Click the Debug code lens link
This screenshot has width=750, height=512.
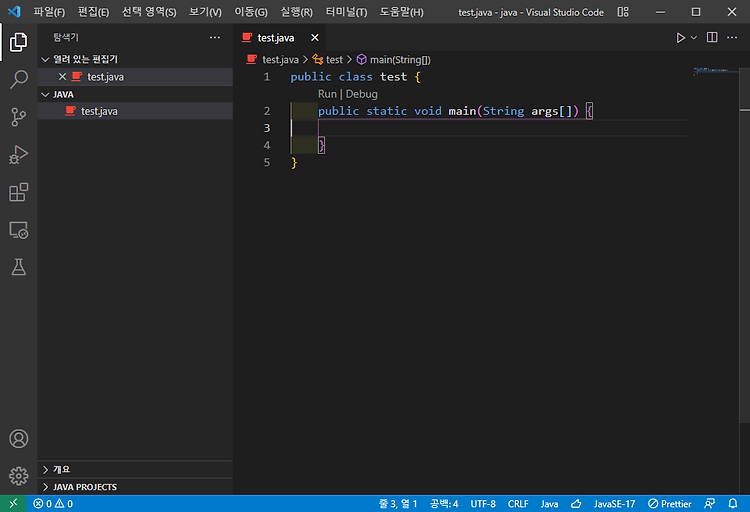coord(362,94)
